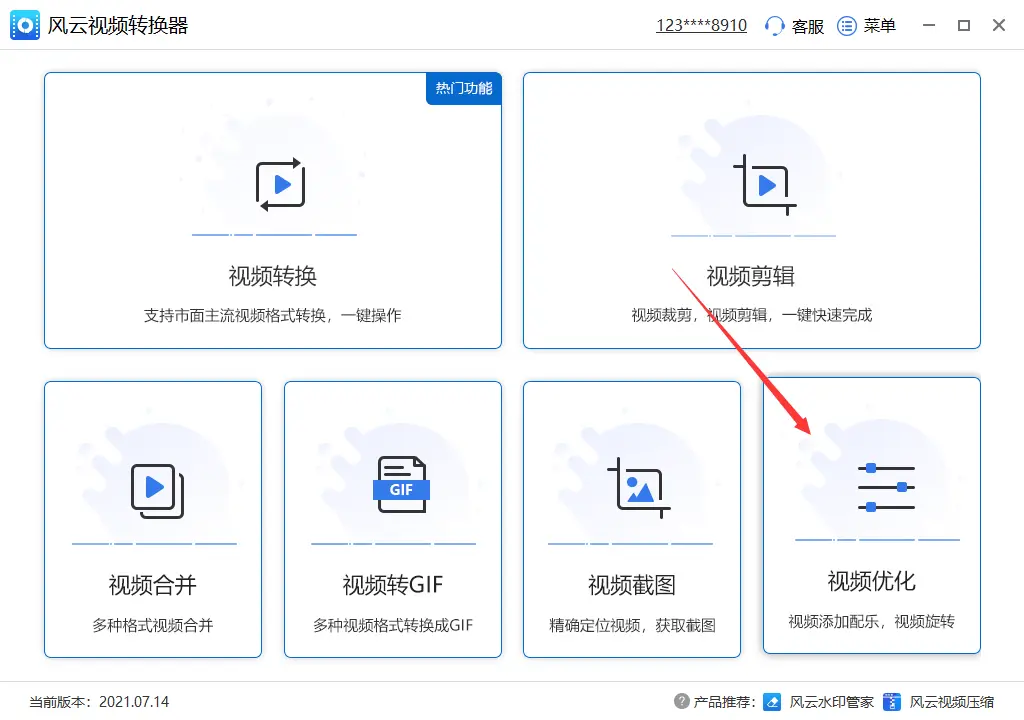Open the 菜单 menu label

(879, 26)
